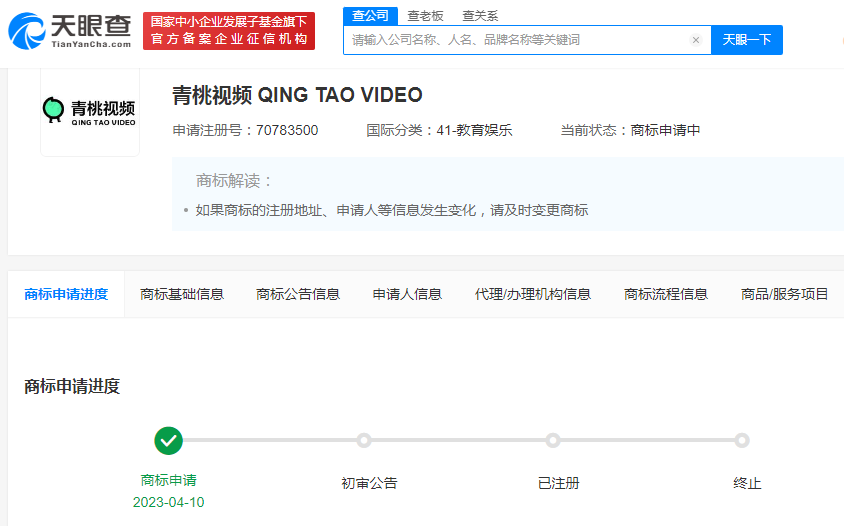The width and height of the screenshot is (844, 526).
Task: Open the 申请人信息 tab
Action: [407, 294]
